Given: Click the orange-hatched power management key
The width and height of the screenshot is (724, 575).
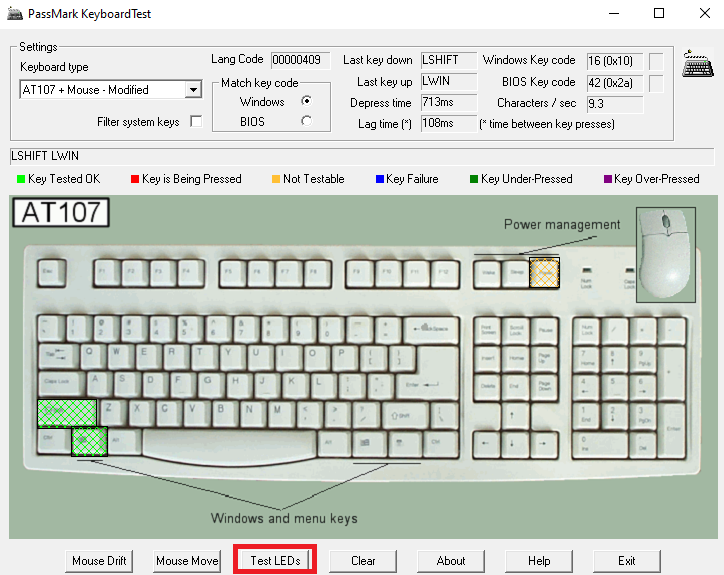Looking at the screenshot, I should tap(544, 271).
